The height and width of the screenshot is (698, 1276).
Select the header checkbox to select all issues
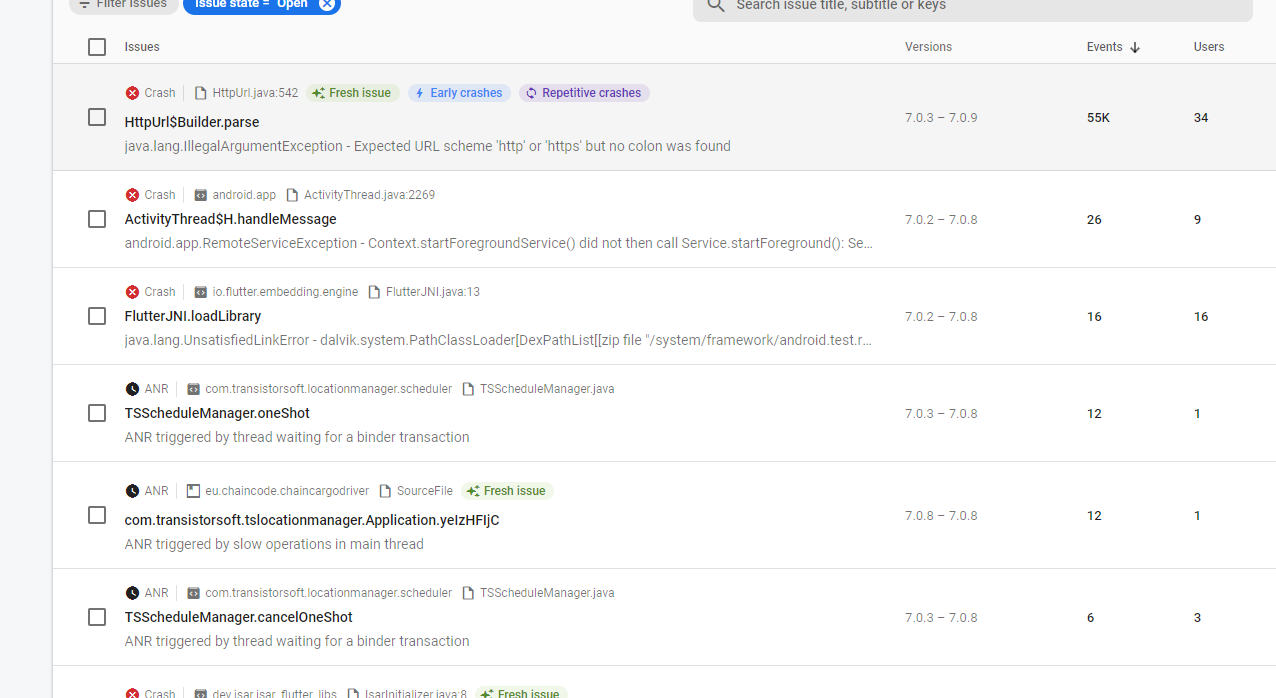(96, 46)
